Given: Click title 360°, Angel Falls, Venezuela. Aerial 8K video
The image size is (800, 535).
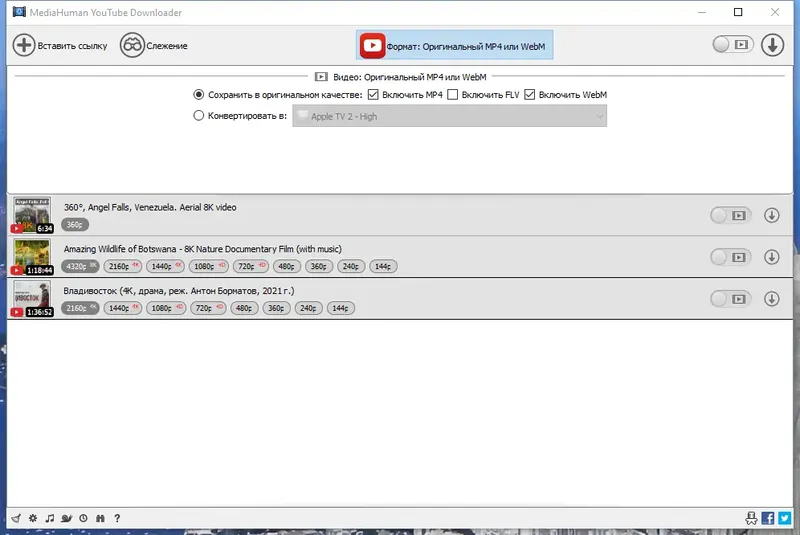Looking at the screenshot, I should [150, 207].
